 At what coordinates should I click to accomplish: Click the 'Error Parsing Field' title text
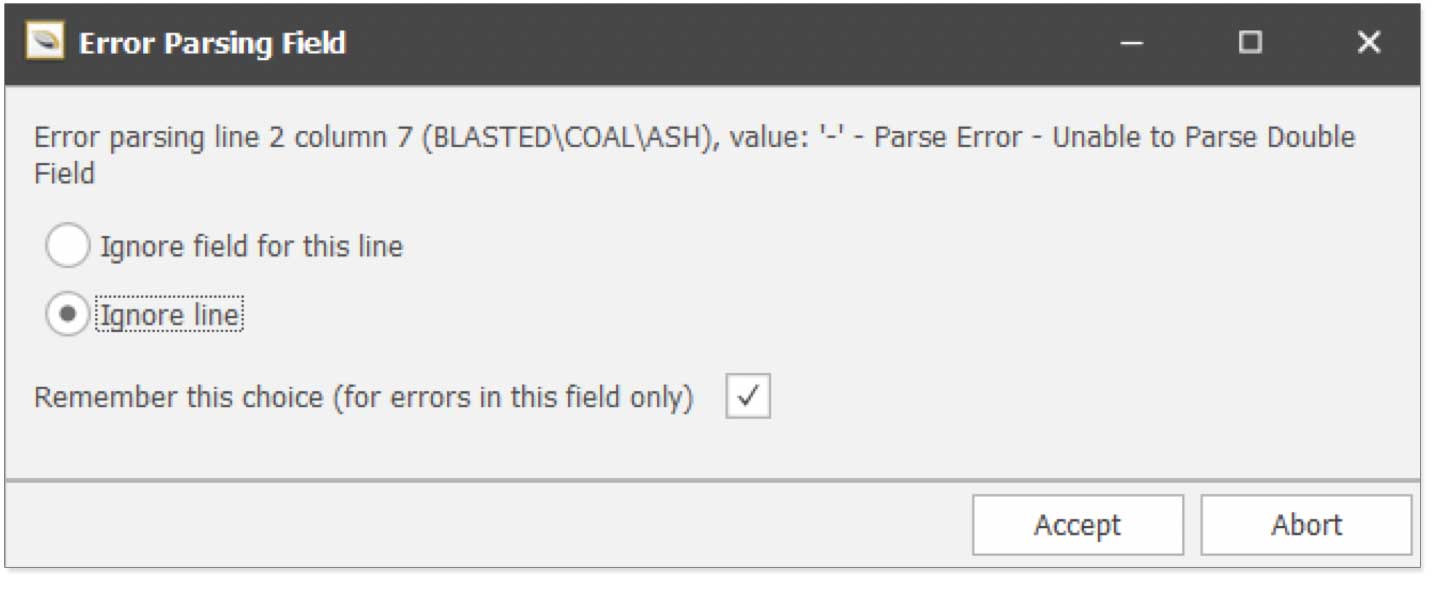point(212,43)
